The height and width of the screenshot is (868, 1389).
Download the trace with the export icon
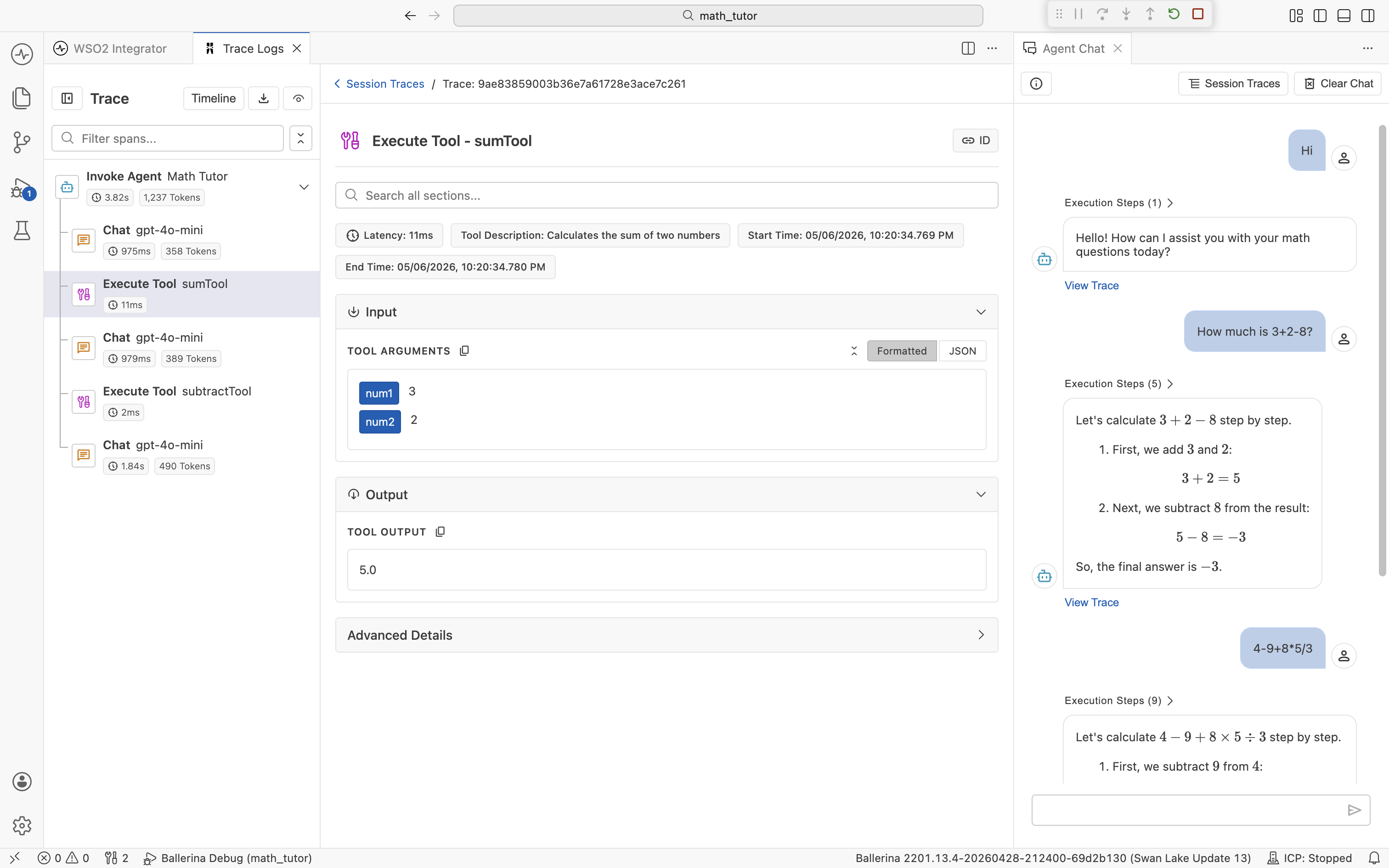[264, 98]
